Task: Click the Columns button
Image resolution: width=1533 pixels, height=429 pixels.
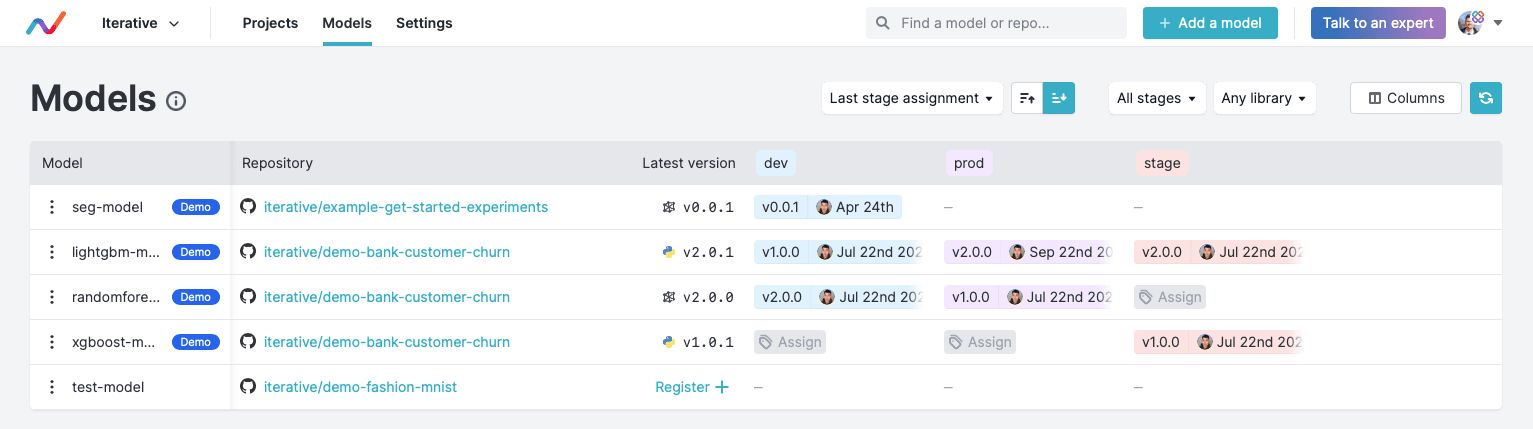Action: (x=1406, y=98)
